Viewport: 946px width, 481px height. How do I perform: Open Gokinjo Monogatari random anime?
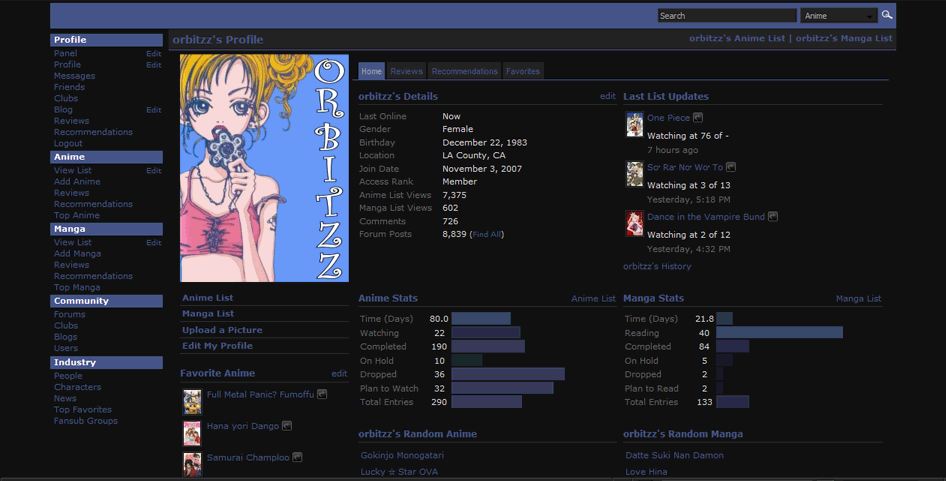tap(402, 455)
